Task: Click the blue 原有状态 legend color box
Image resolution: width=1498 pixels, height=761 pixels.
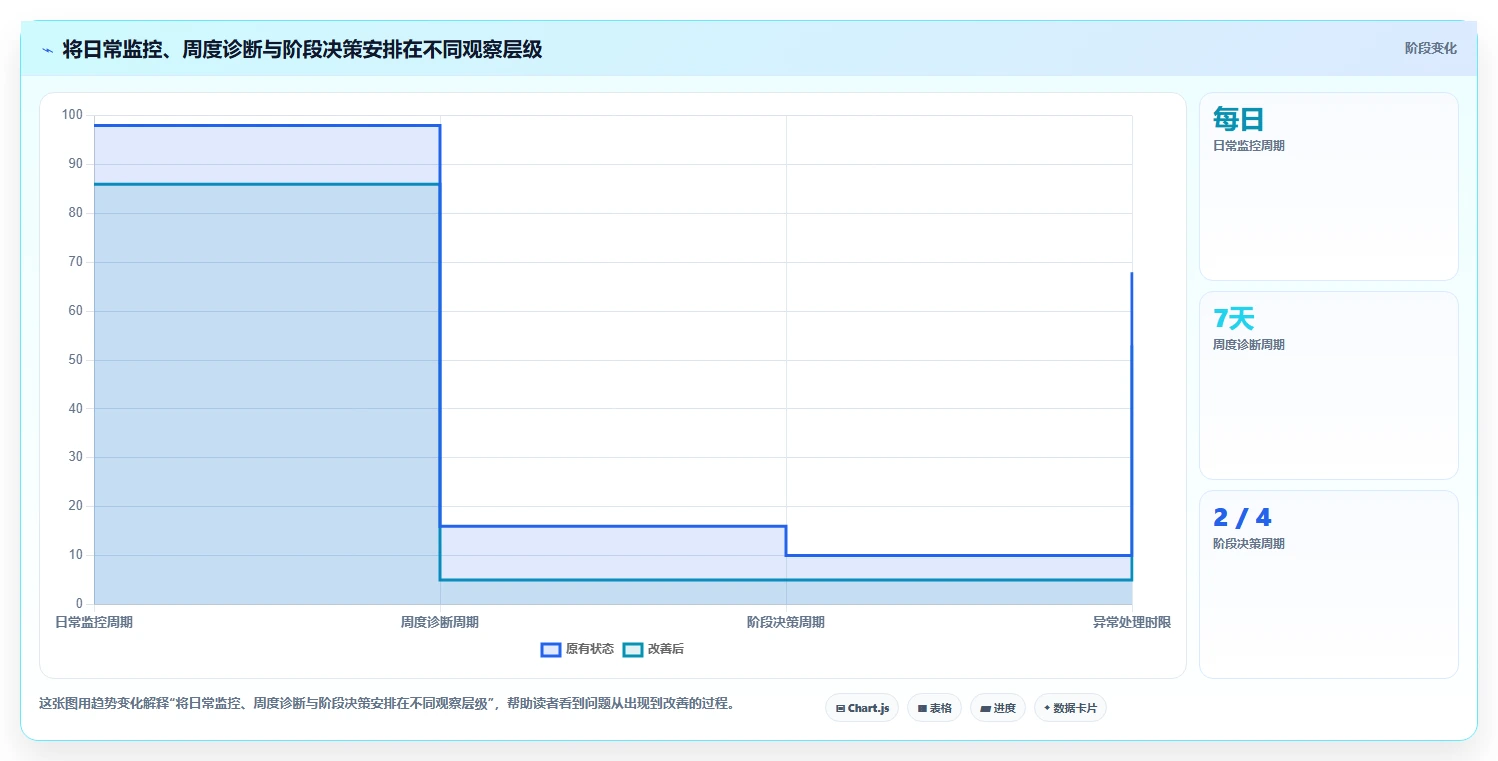Action: tap(550, 649)
